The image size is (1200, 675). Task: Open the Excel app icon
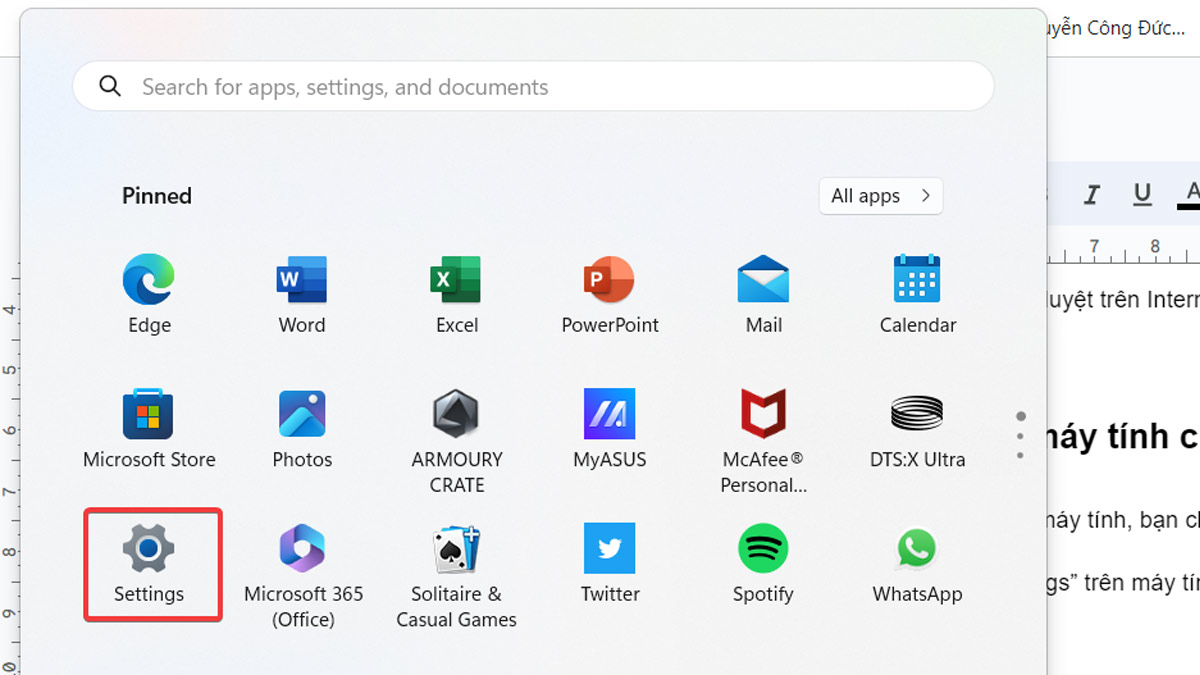click(x=456, y=280)
